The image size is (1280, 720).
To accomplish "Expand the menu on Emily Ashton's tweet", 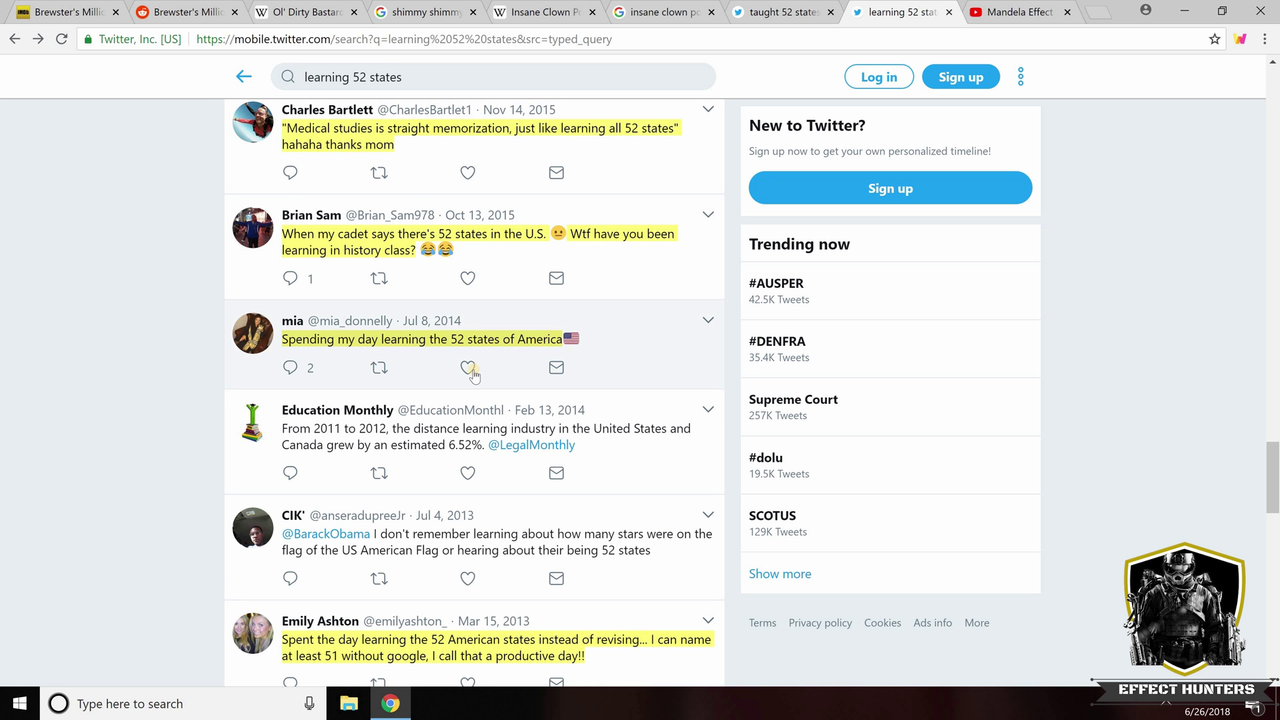I will 708,621.
